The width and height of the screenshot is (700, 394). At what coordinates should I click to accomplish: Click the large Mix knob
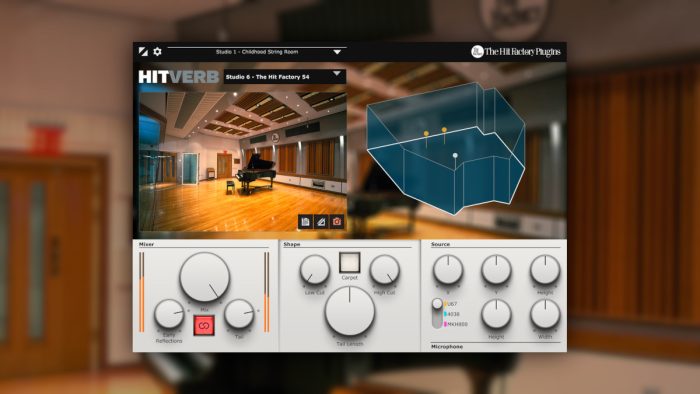204,277
